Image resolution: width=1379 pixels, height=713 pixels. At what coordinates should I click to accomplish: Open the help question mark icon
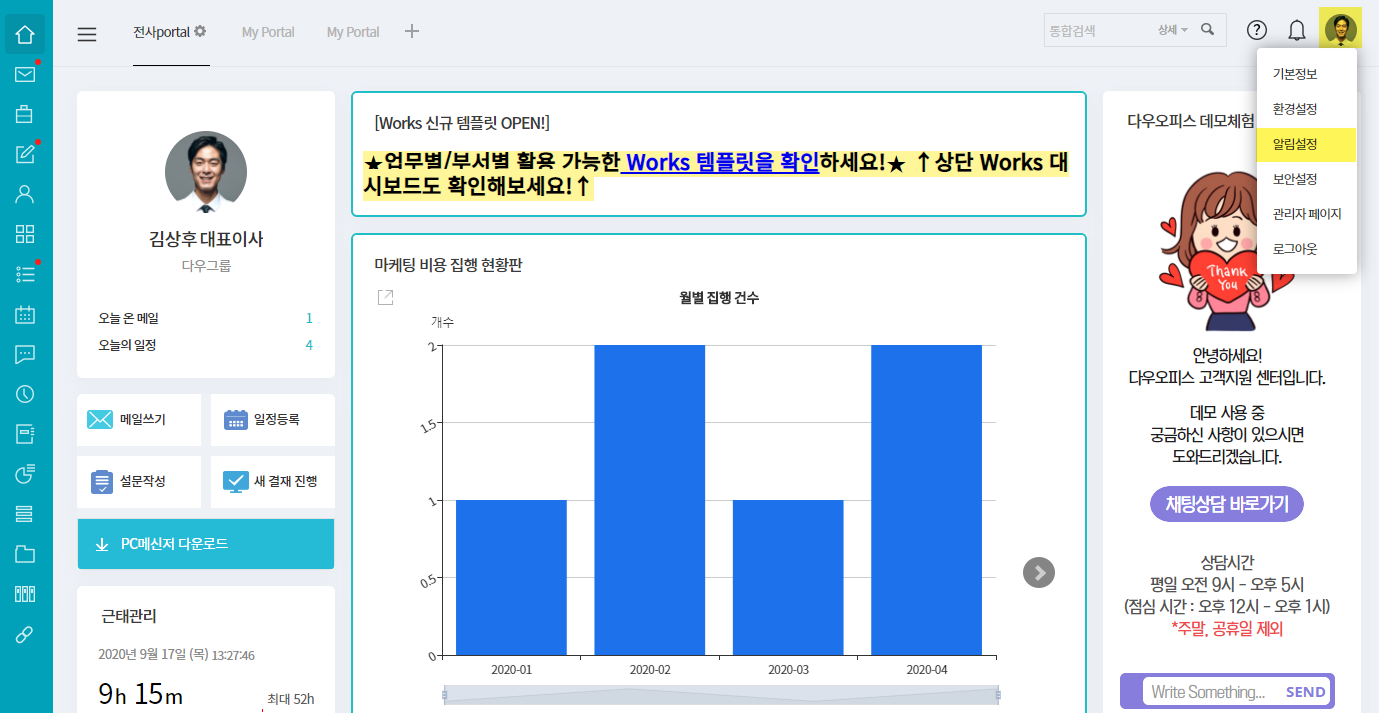[1257, 30]
